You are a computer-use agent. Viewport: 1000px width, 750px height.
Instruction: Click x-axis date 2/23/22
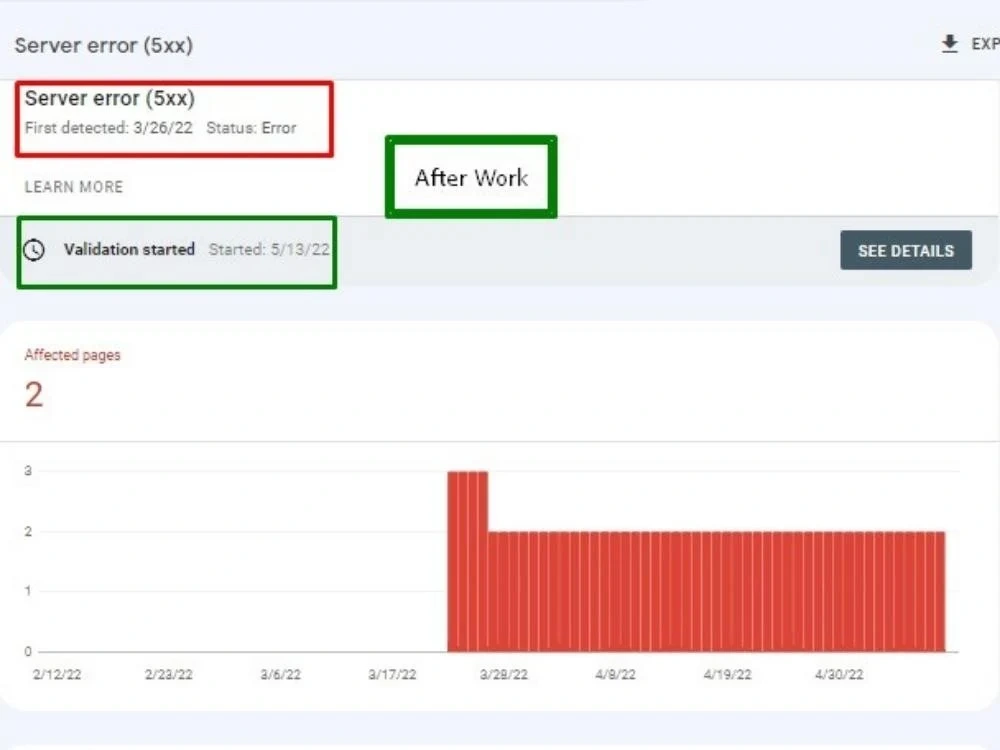[x=168, y=674]
